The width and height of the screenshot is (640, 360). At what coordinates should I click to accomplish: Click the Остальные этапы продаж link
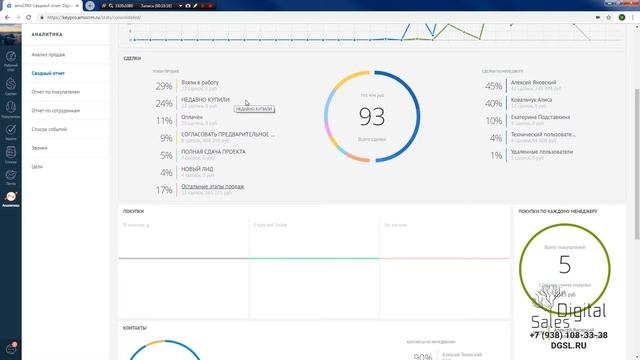coord(213,187)
